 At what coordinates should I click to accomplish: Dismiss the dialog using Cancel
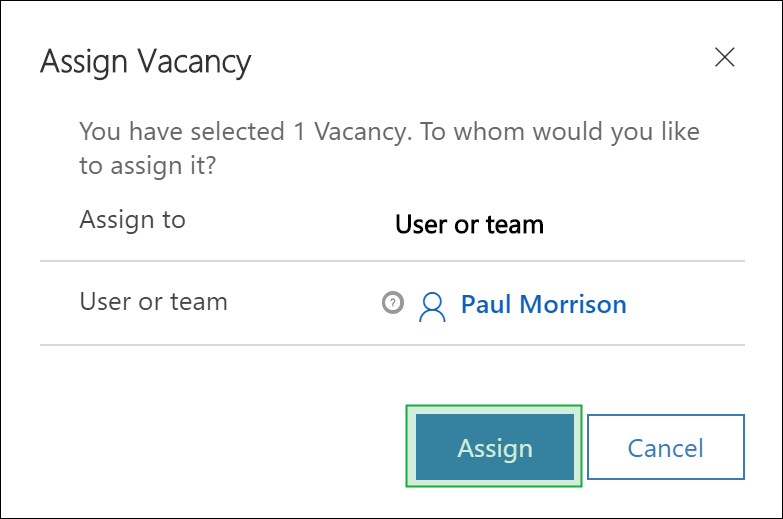point(666,447)
